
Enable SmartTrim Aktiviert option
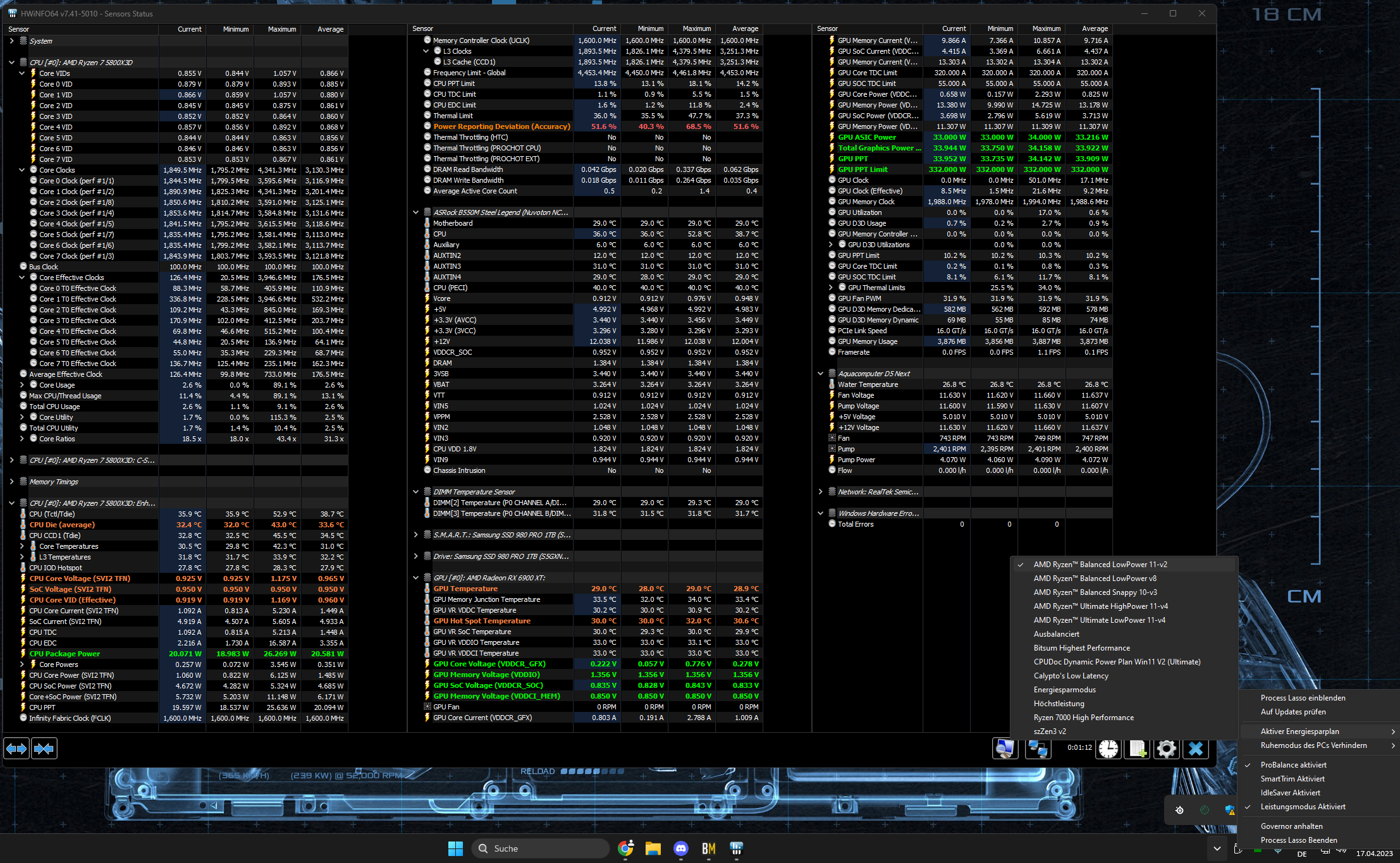tap(1292, 779)
